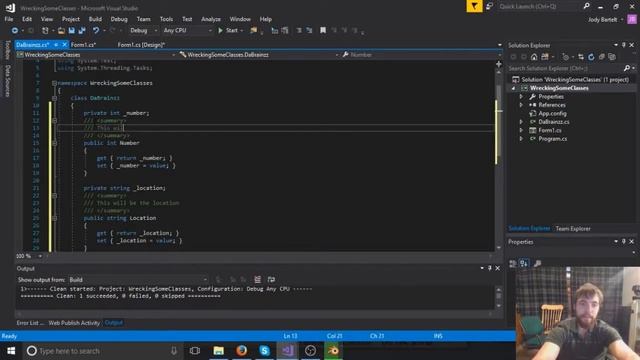Viewport: 640px width, 360px height.
Task: Toggle auto-hide pin on Properties panel
Action: (x=624, y=242)
